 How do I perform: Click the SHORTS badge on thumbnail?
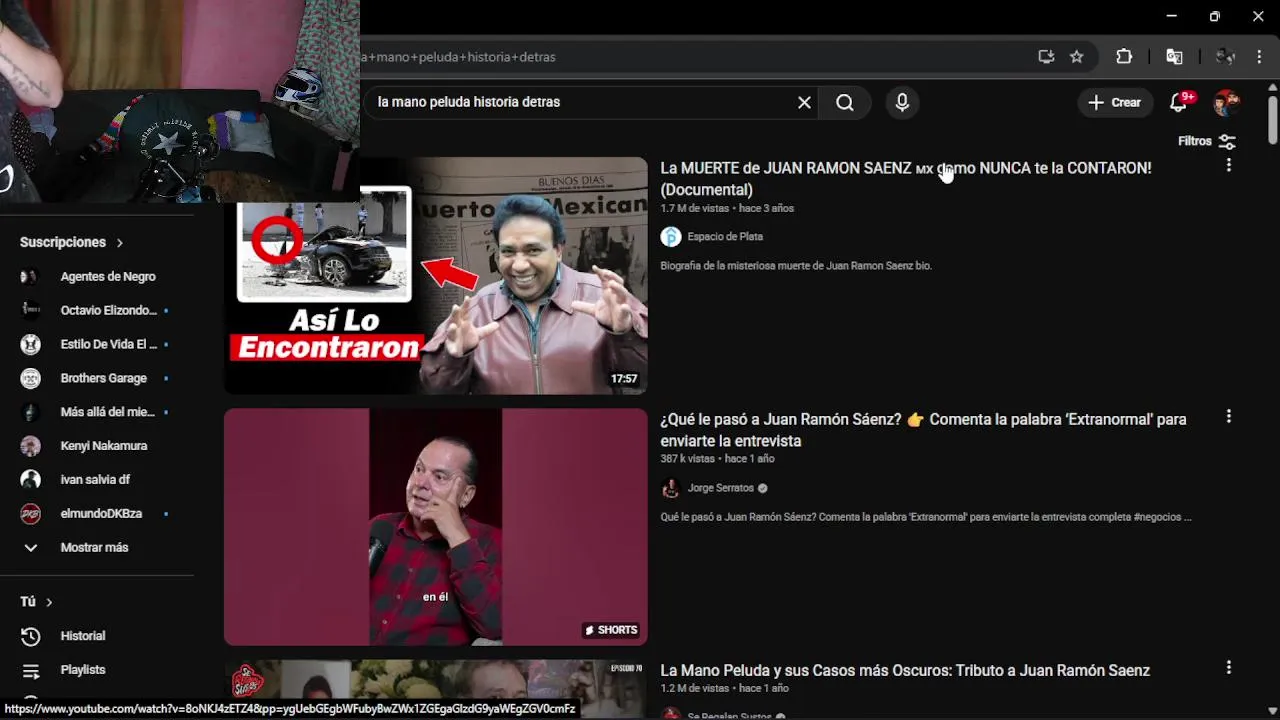(611, 630)
